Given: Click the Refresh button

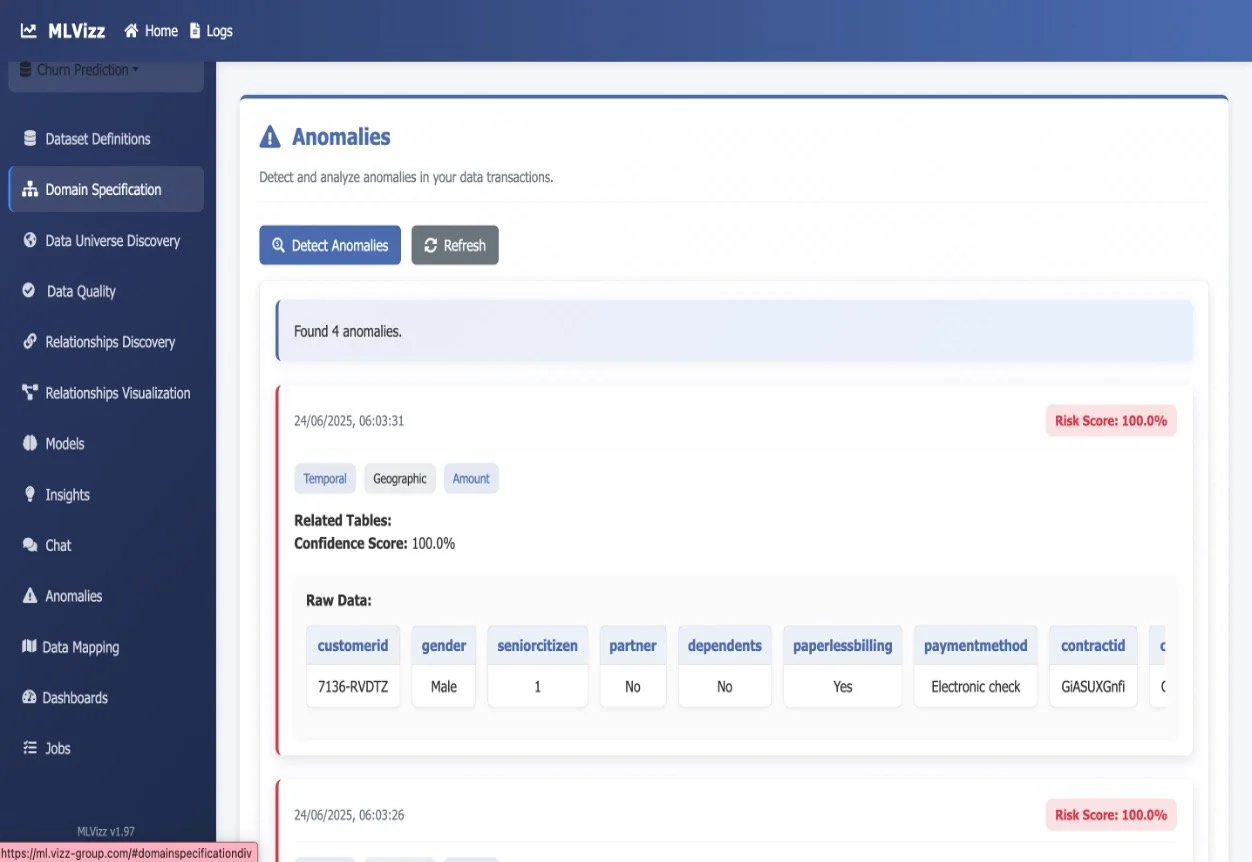Looking at the screenshot, I should [455, 245].
